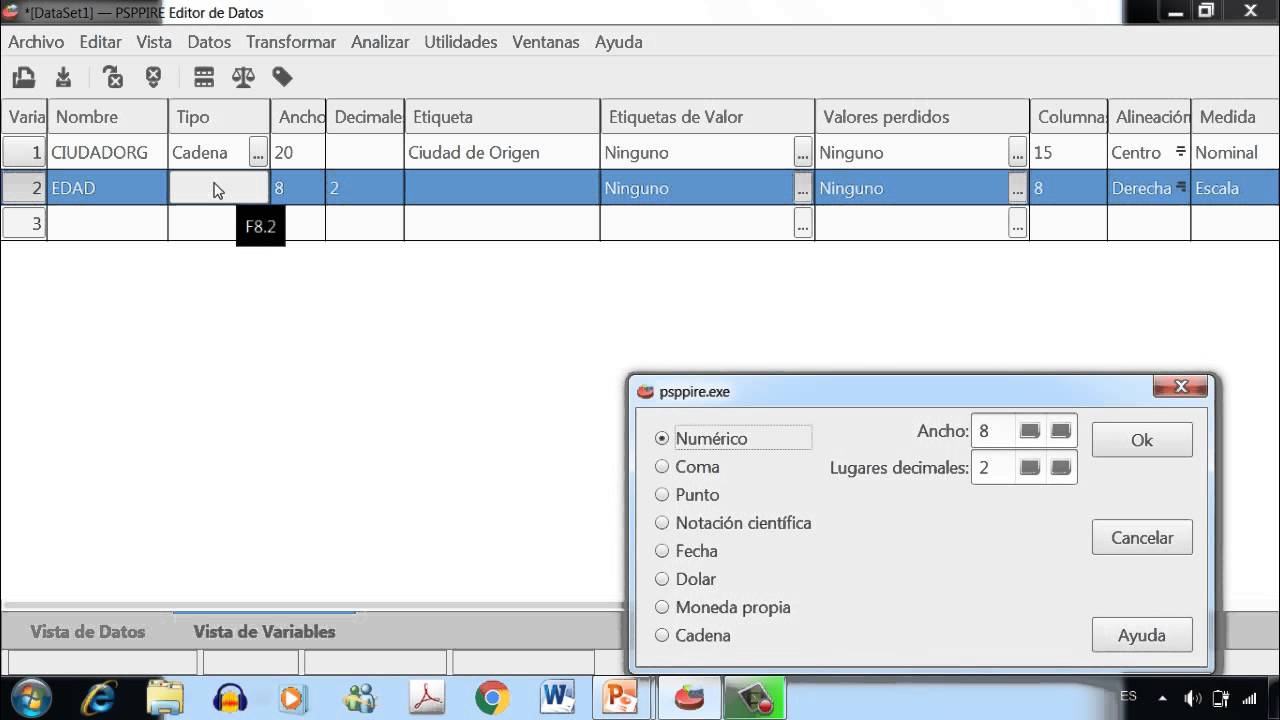This screenshot has height=720, width=1280.
Task: Click the toolbar icon right of Save
Action: click(114, 77)
